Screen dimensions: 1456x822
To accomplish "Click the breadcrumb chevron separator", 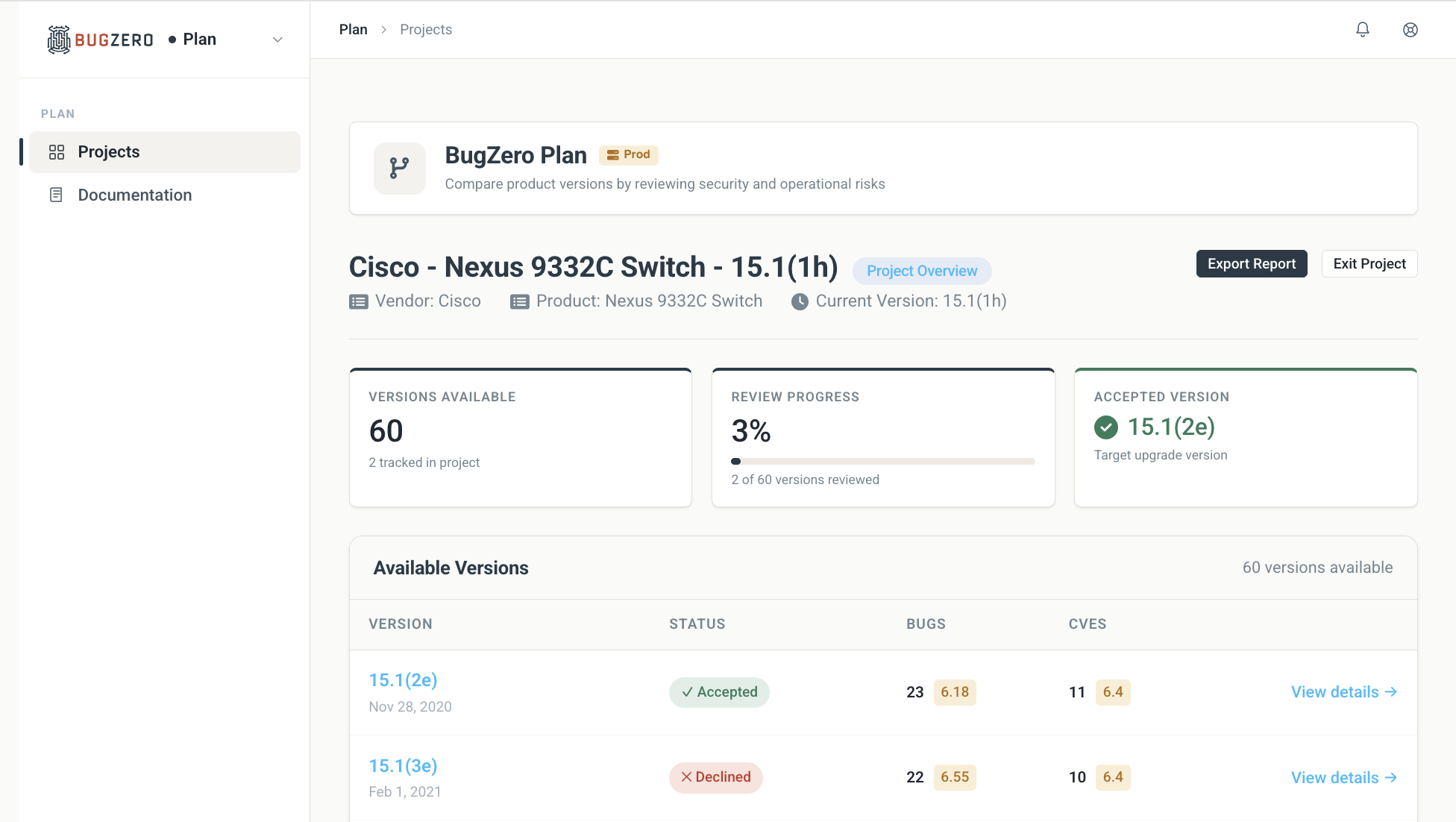I will (384, 30).
